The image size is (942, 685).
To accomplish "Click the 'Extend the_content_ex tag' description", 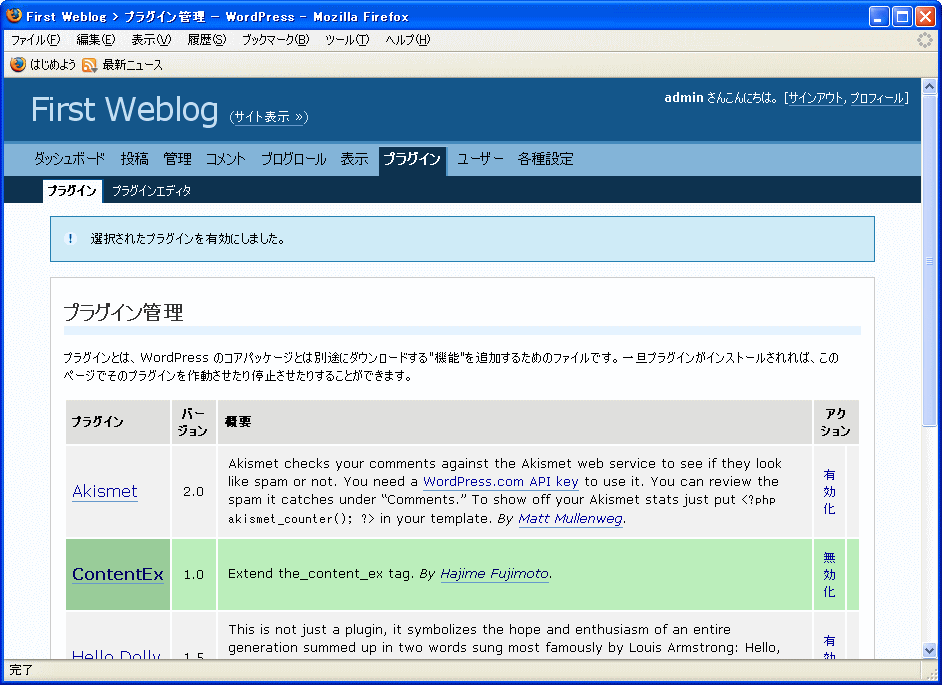I will 321,574.
